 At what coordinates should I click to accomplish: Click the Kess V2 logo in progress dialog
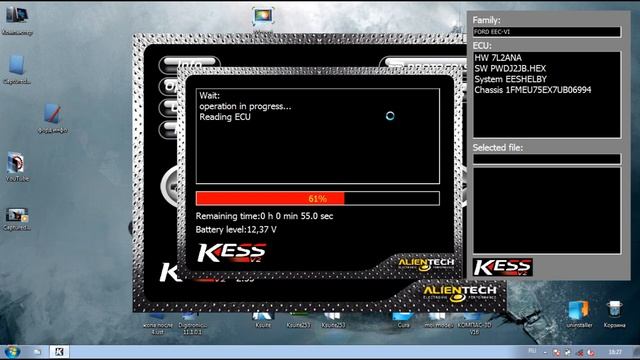[x=231, y=253]
